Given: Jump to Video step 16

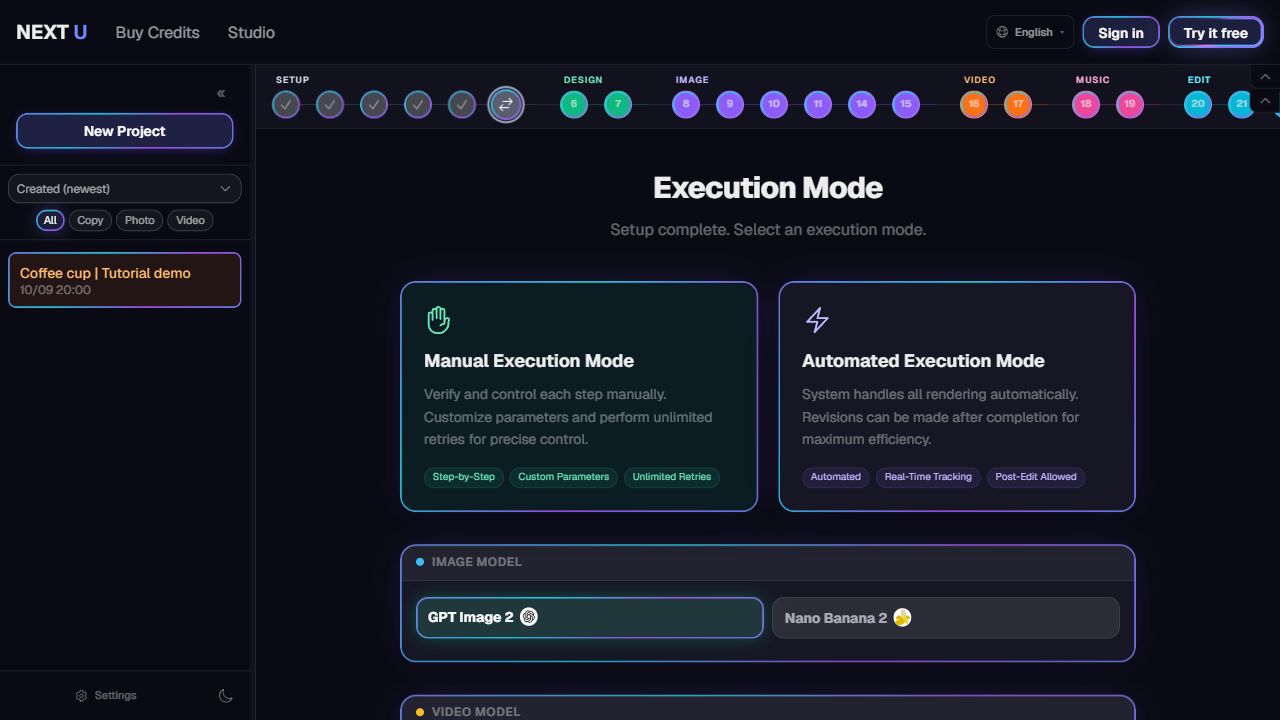Looking at the screenshot, I should pos(974,104).
